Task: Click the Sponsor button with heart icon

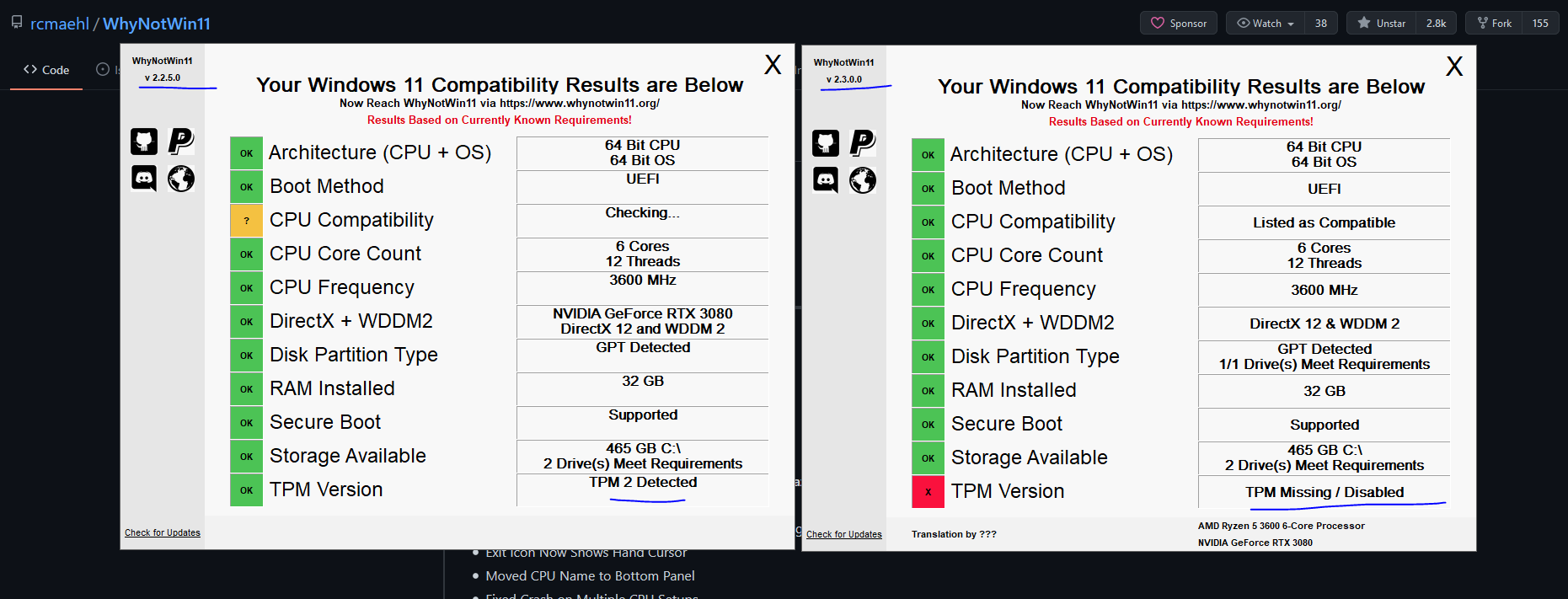Action: tap(1178, 23)
